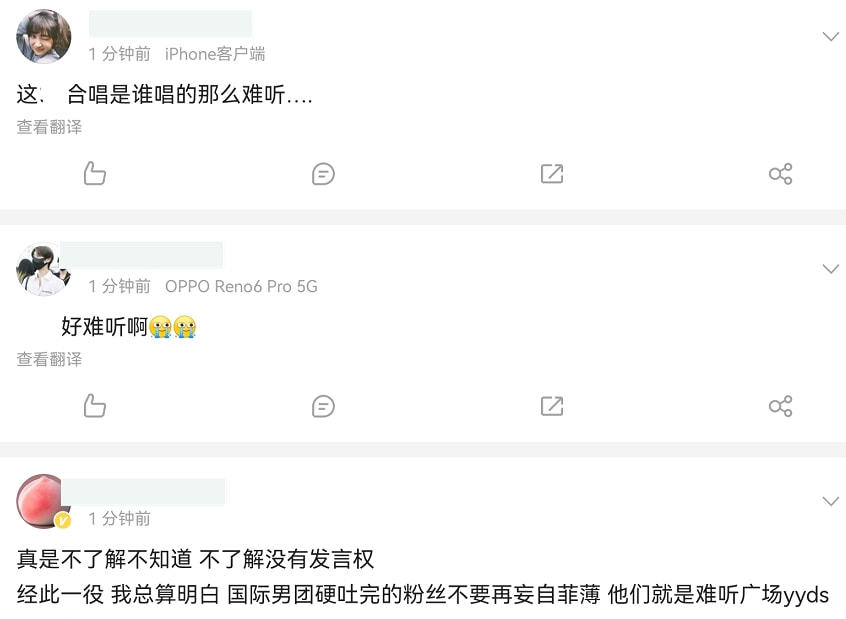This screenshot has height=619, width=846.
Task: Tap the iPhone客户端 source label
Action: coord(215,54)
